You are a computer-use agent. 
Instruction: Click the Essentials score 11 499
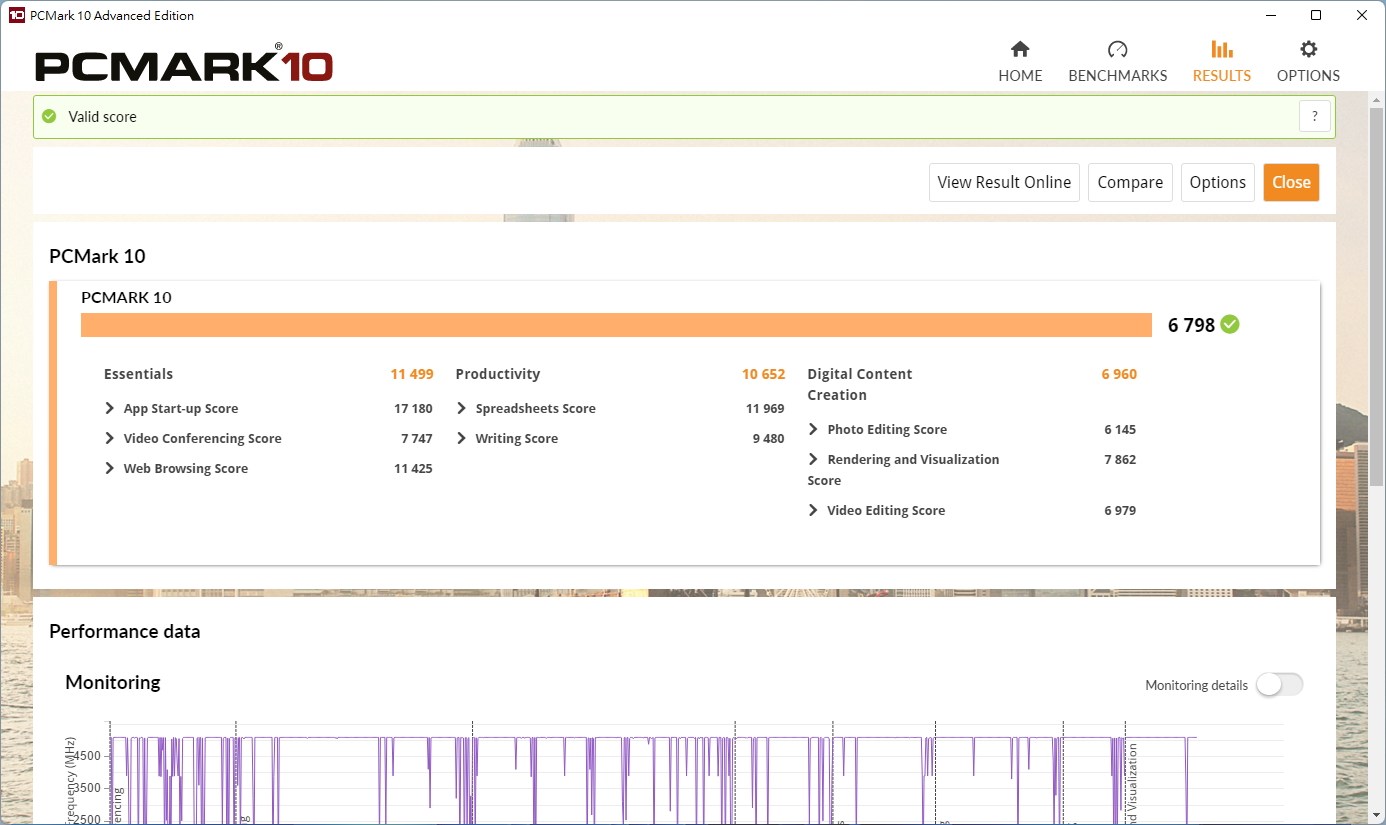(x=412, y=374)
